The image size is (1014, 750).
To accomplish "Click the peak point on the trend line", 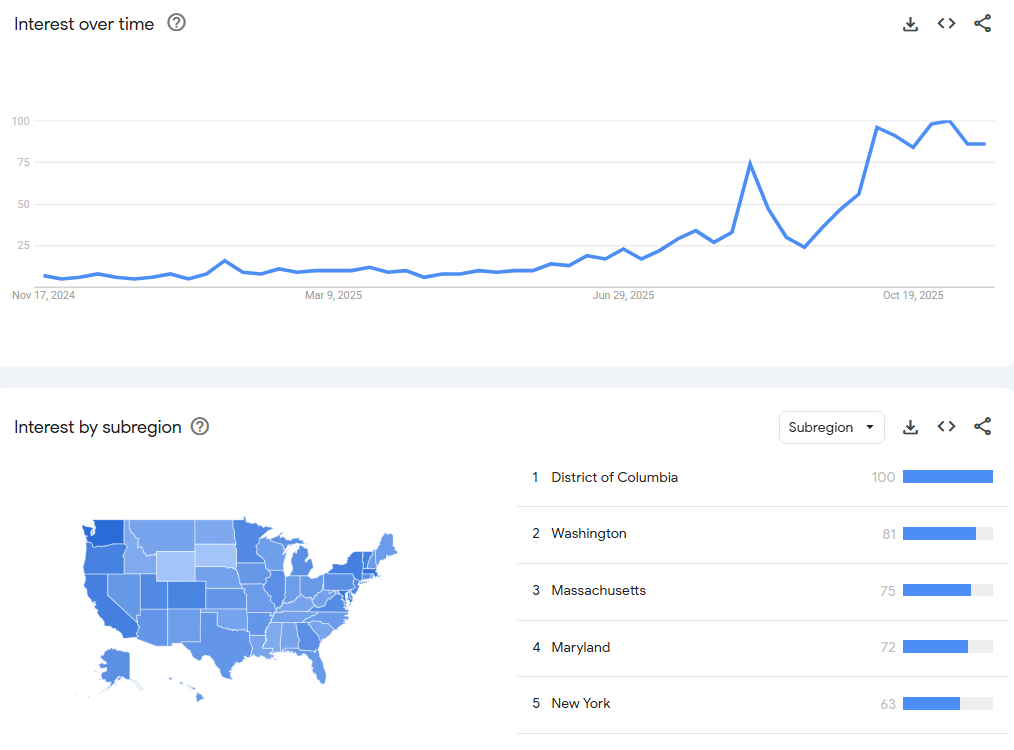I will coord(948,122).
